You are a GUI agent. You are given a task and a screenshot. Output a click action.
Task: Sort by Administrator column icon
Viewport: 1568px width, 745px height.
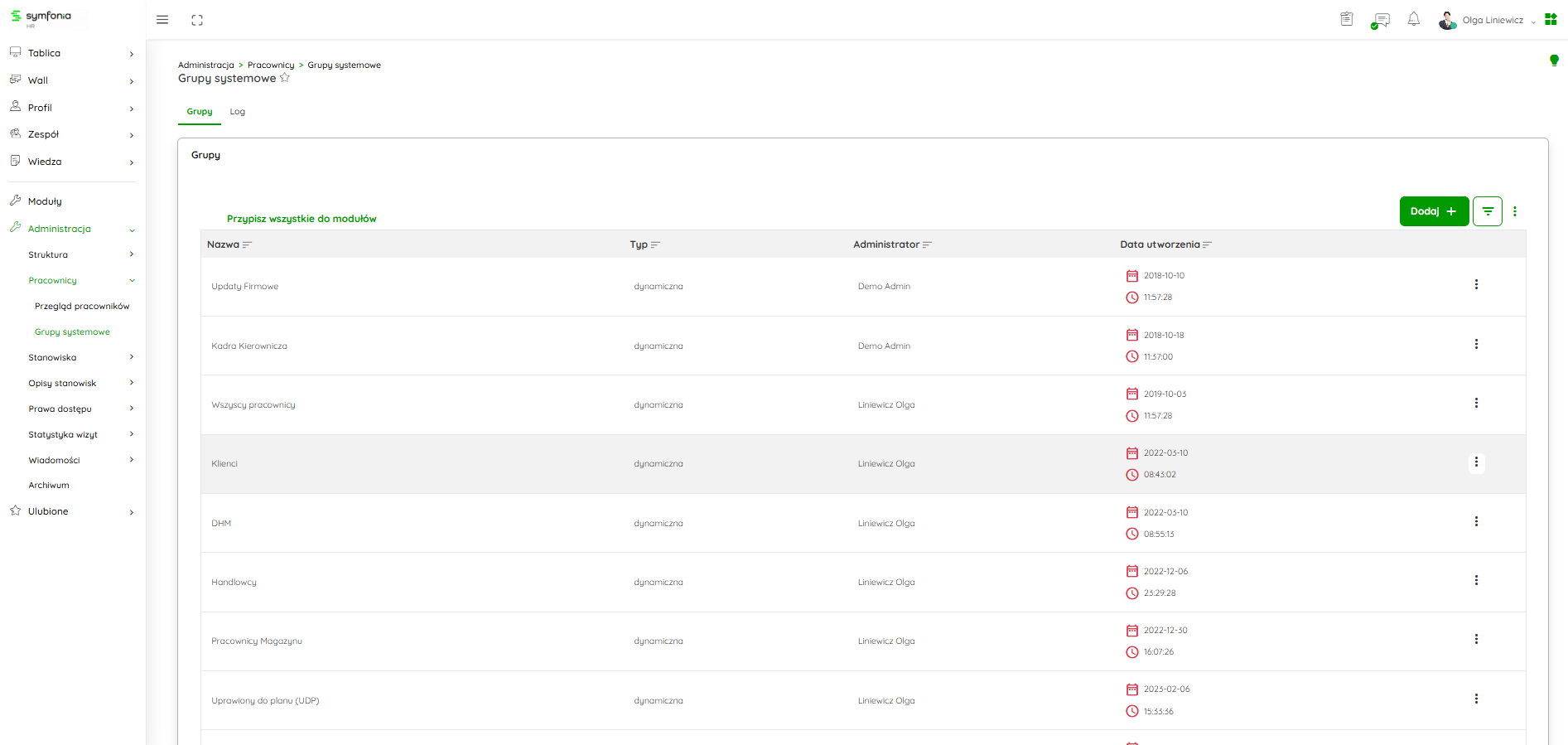[x=927, y=244]
